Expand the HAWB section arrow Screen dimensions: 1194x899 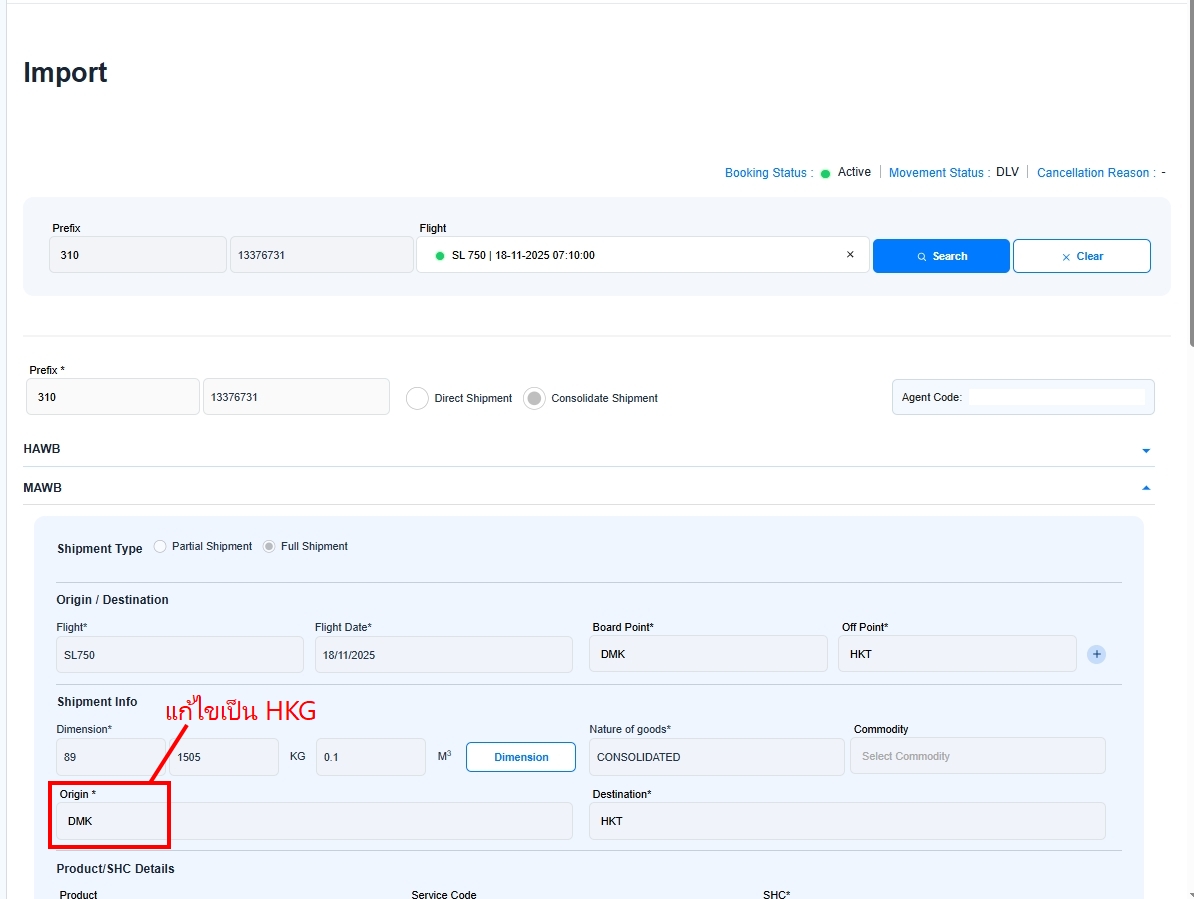1146,450
